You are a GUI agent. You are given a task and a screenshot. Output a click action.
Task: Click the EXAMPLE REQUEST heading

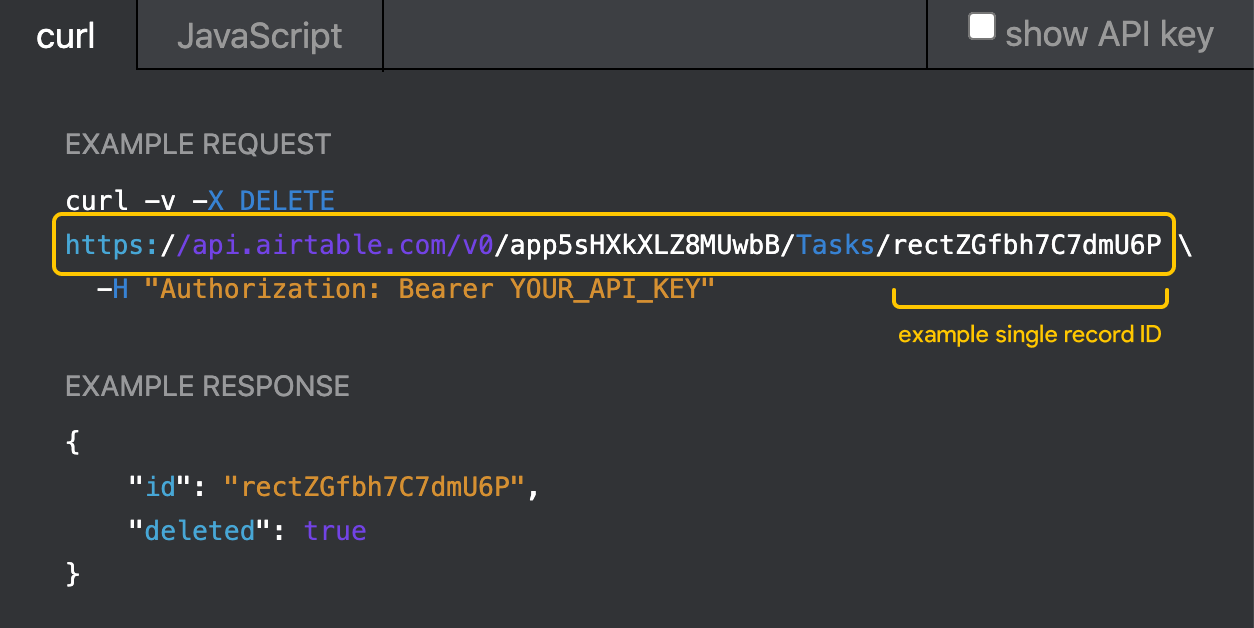pos(198,144)
